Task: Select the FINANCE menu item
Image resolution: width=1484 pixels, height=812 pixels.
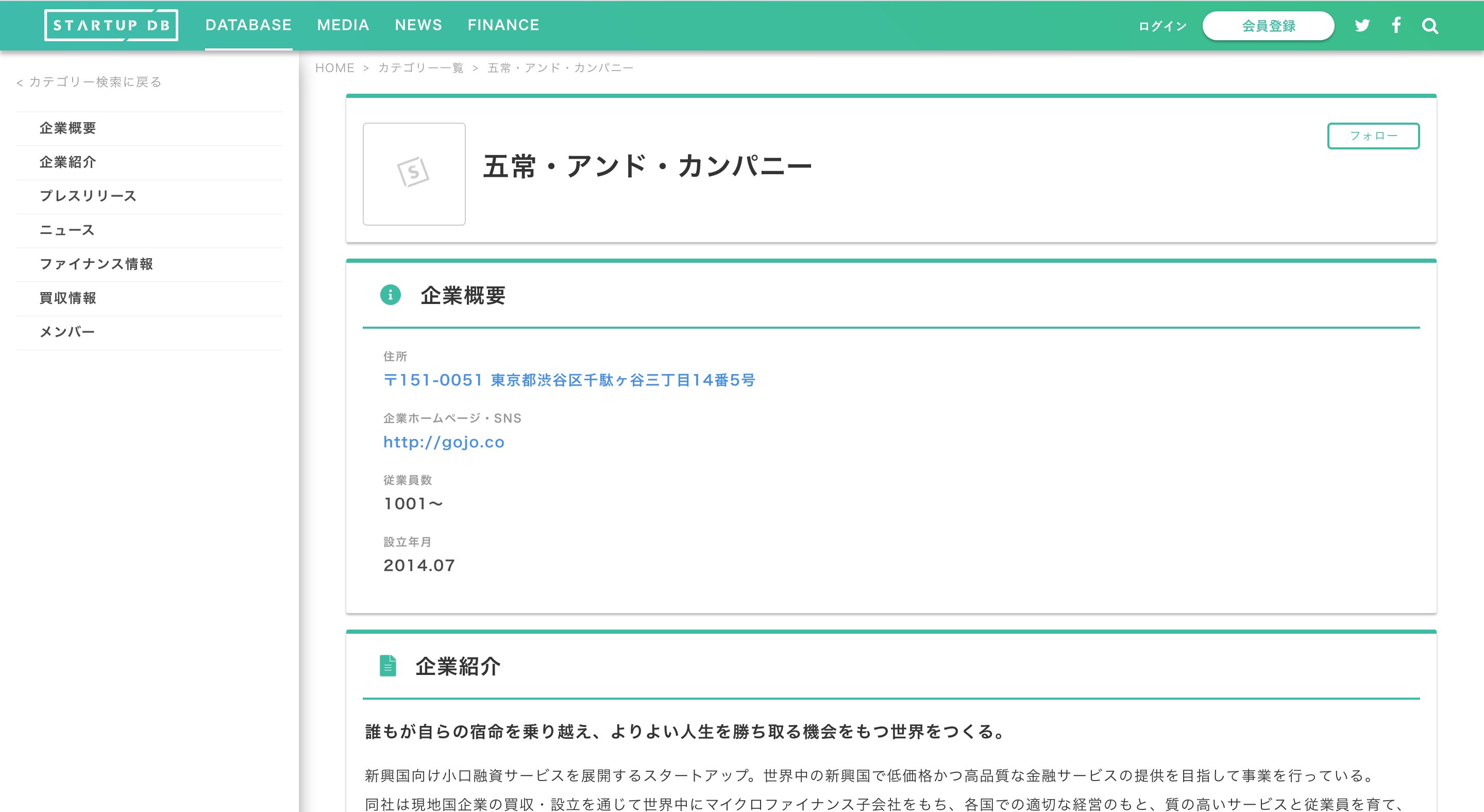Action: 503,25
